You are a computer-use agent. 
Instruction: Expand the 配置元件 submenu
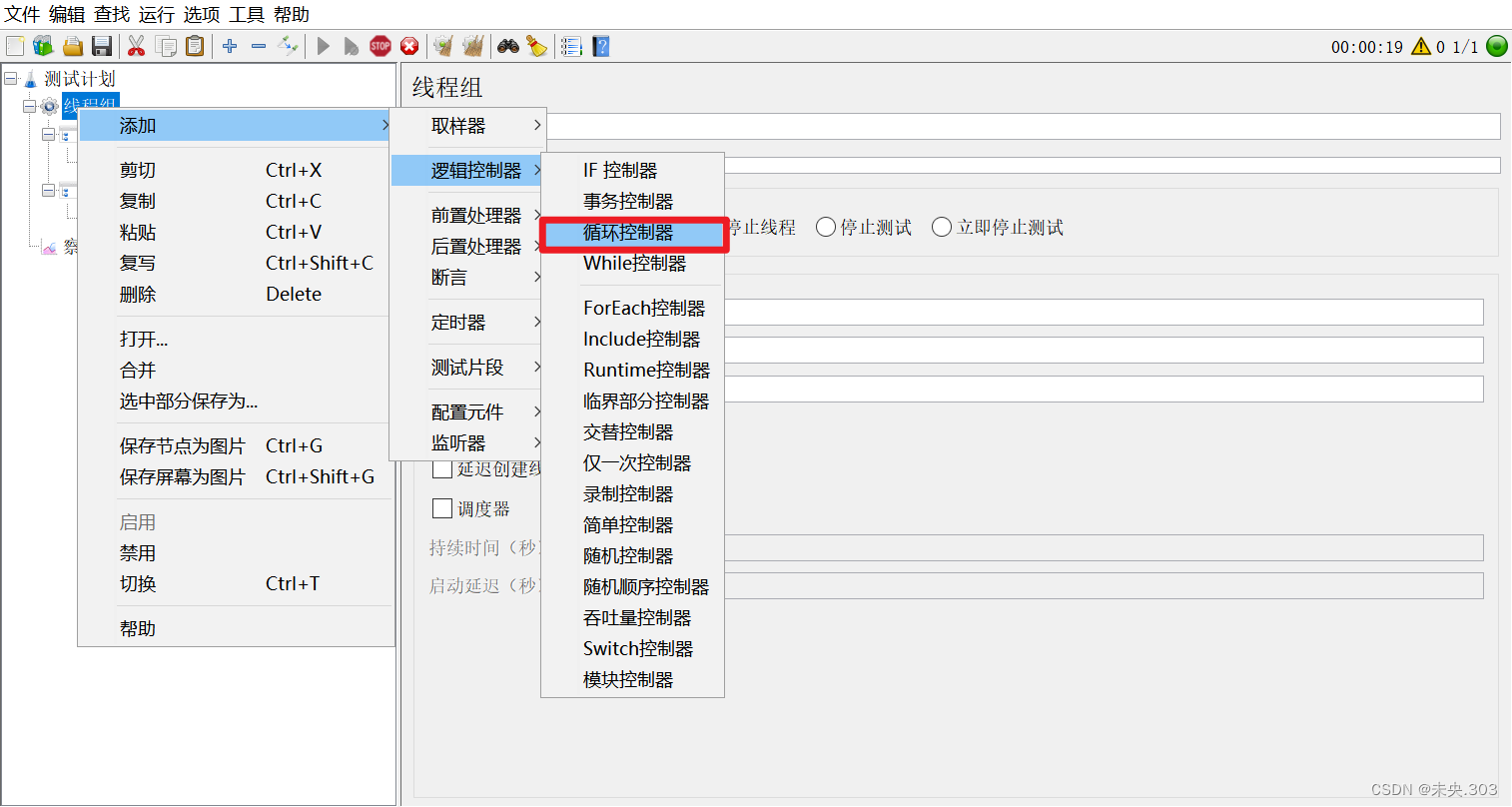pos(467,411)
